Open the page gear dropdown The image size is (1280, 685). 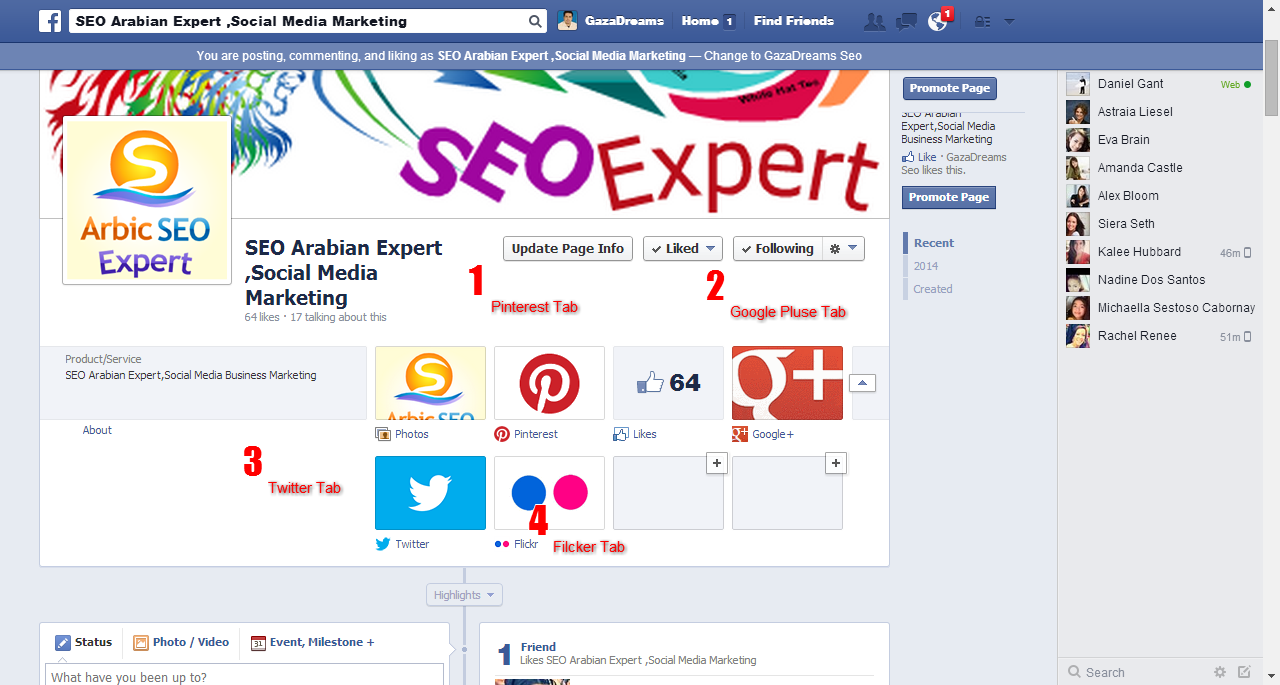pyautogui.click(x=843, y=248)
